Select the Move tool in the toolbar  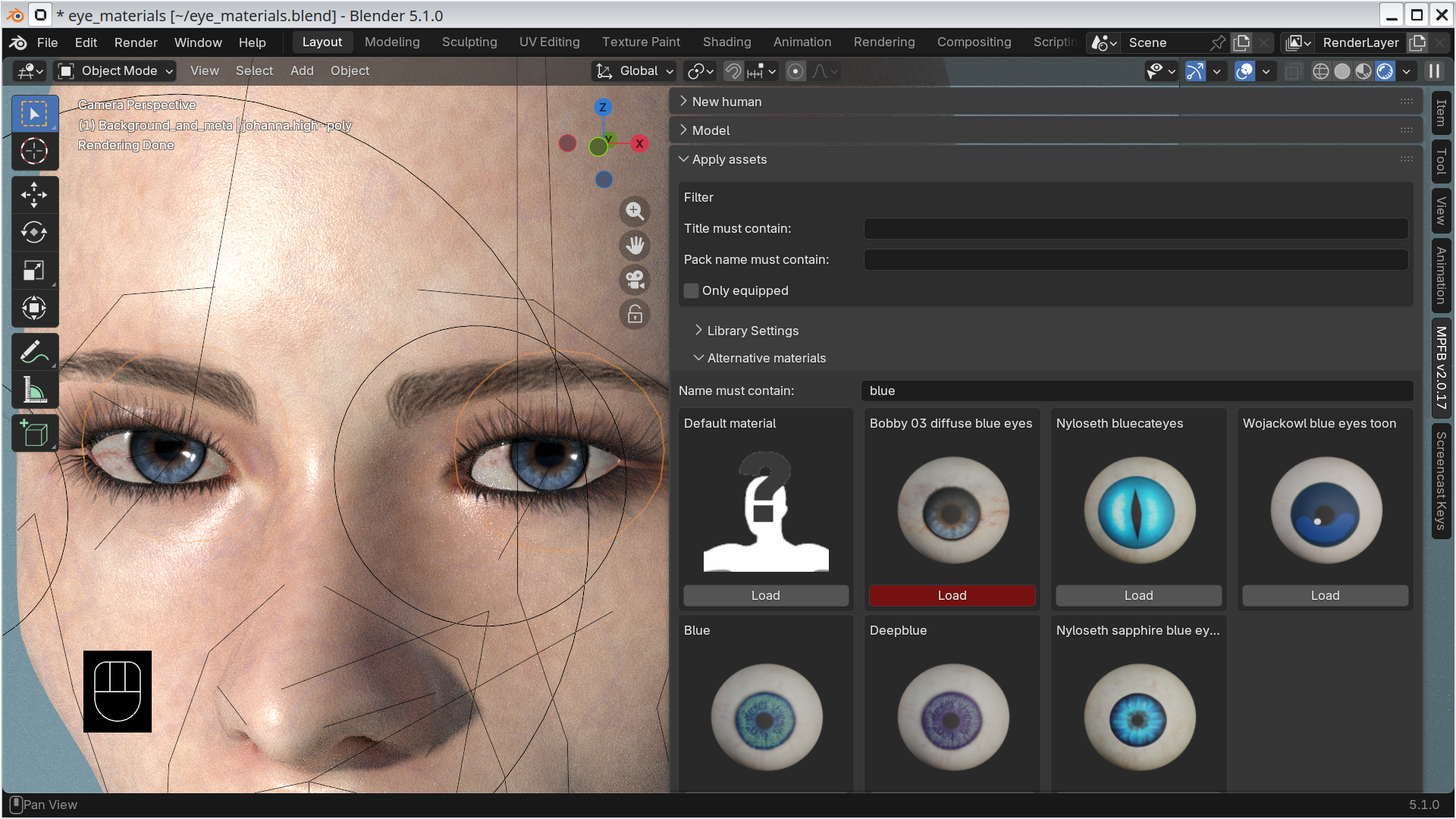point(34,195)
